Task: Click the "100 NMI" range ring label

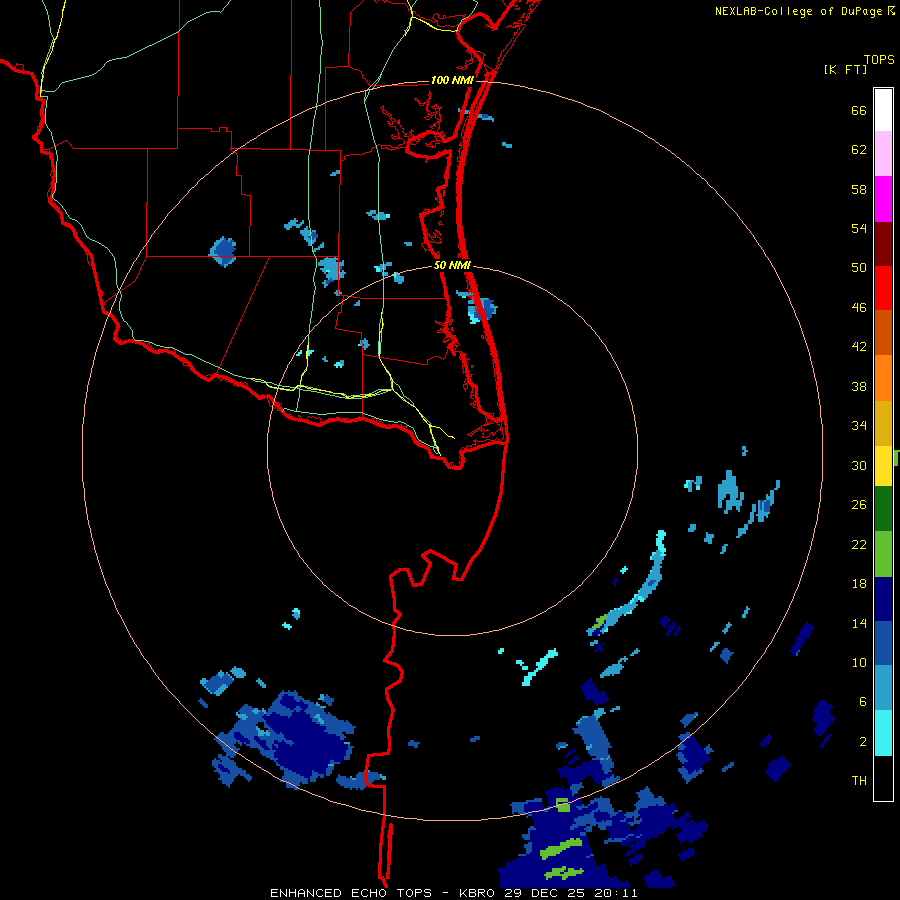Action: [452, 80]
